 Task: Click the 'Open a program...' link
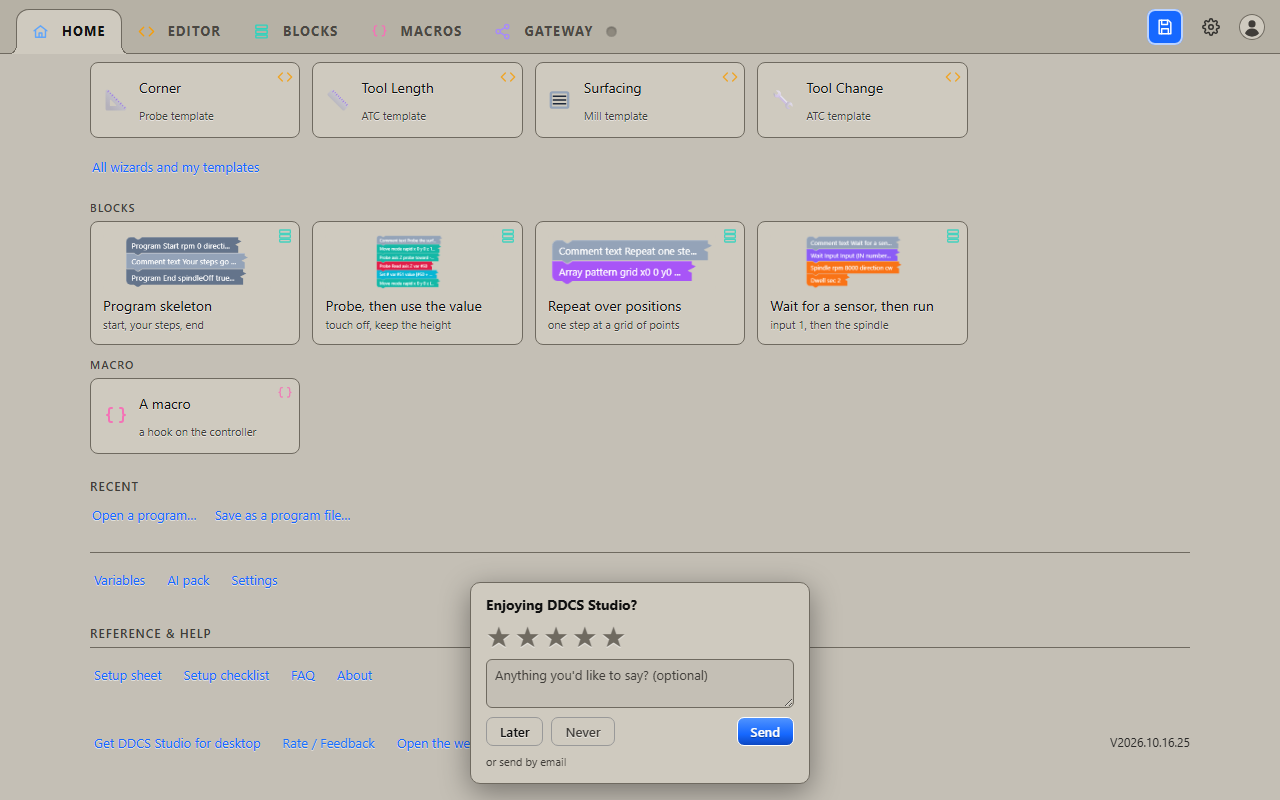coord(144,515)
